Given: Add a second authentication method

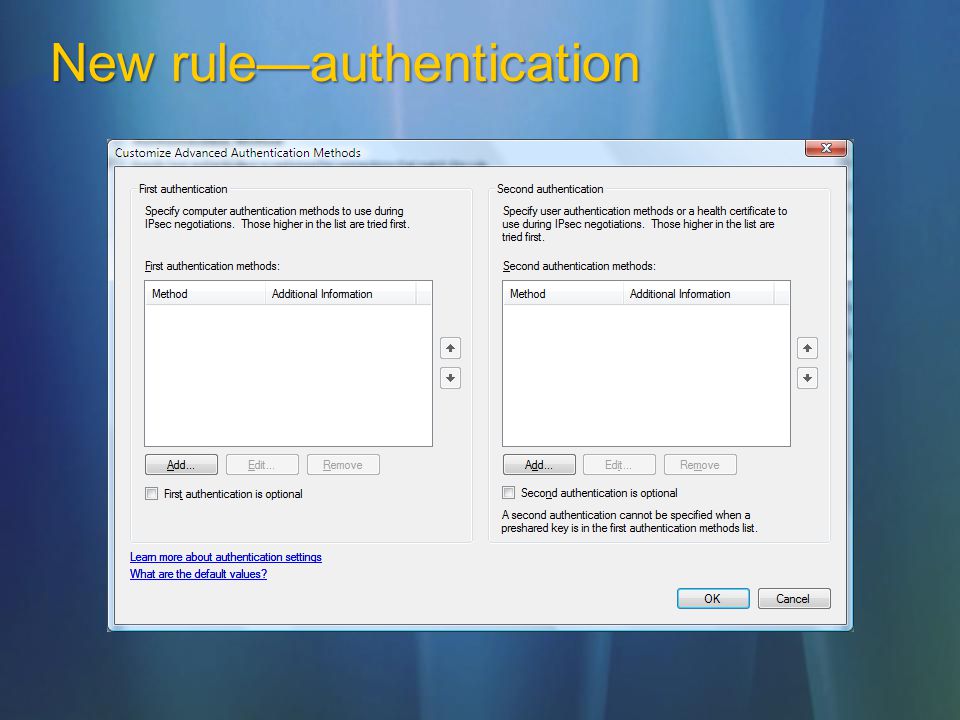Looking at the screenshot, I should [539, 465].
